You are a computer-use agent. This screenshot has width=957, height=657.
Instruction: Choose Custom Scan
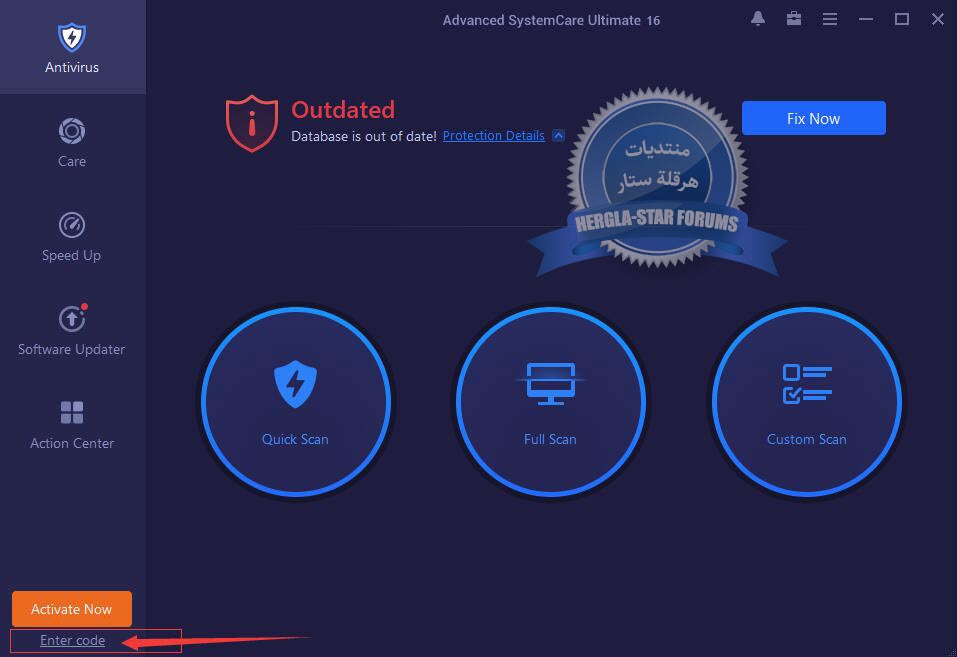tap(806, 402)
